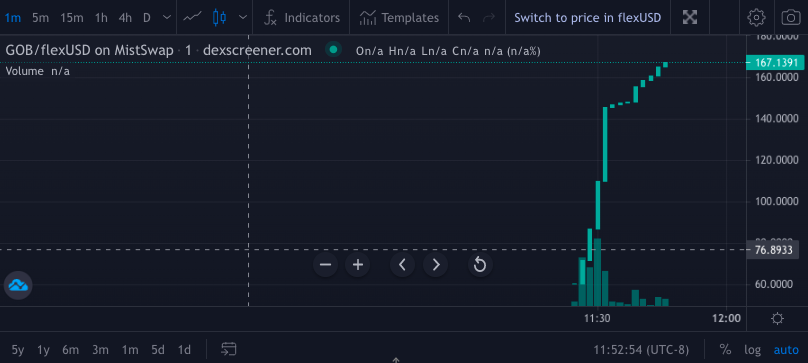Click the TradingView cloud logo
Image resolution: width=808 pixels, height=363 pixels.
coord(18,285)
